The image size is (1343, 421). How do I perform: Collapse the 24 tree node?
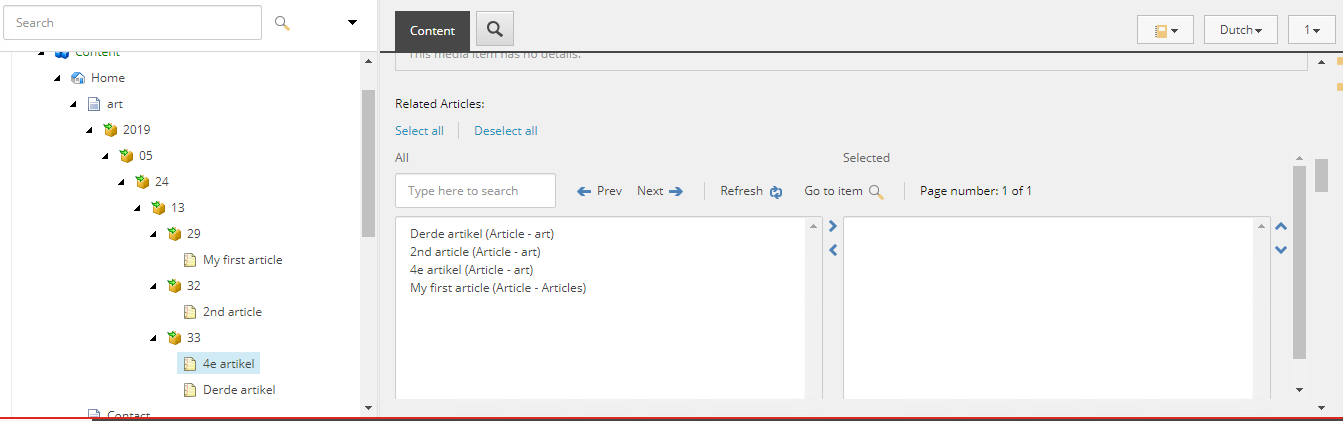tap(122, 182)
